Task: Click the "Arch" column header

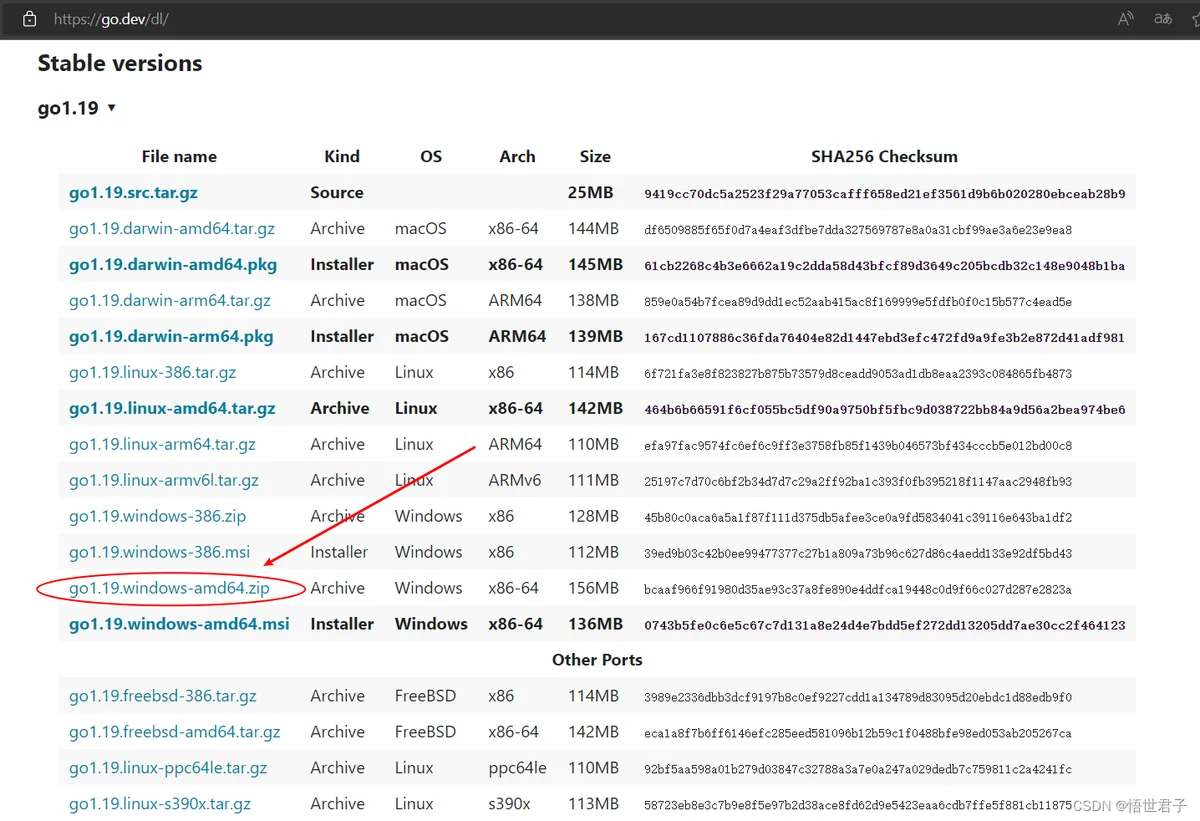Action: (x=517, y=157)
